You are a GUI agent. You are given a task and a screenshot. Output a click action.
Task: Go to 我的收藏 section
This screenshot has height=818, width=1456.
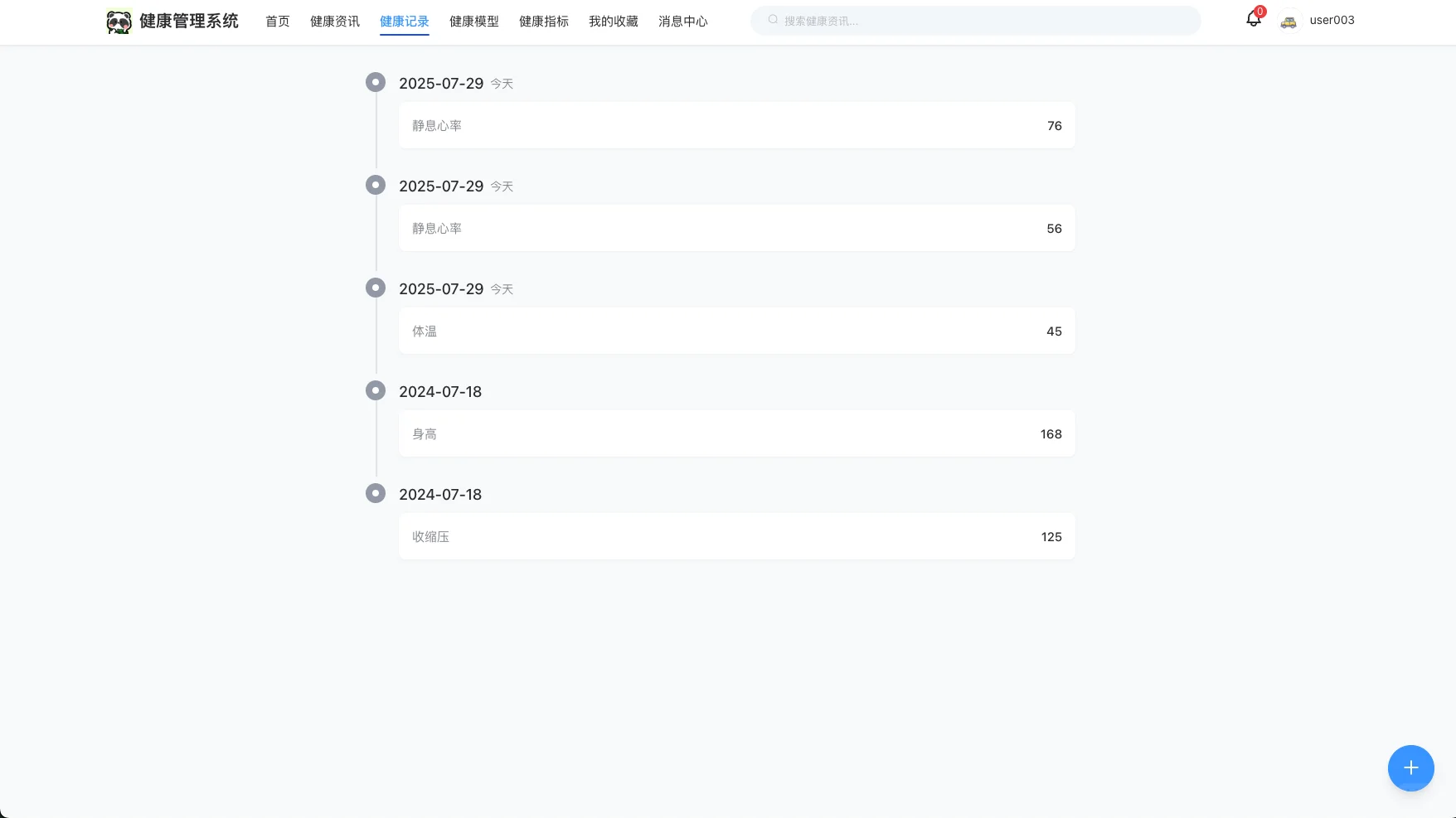point(613,22)
